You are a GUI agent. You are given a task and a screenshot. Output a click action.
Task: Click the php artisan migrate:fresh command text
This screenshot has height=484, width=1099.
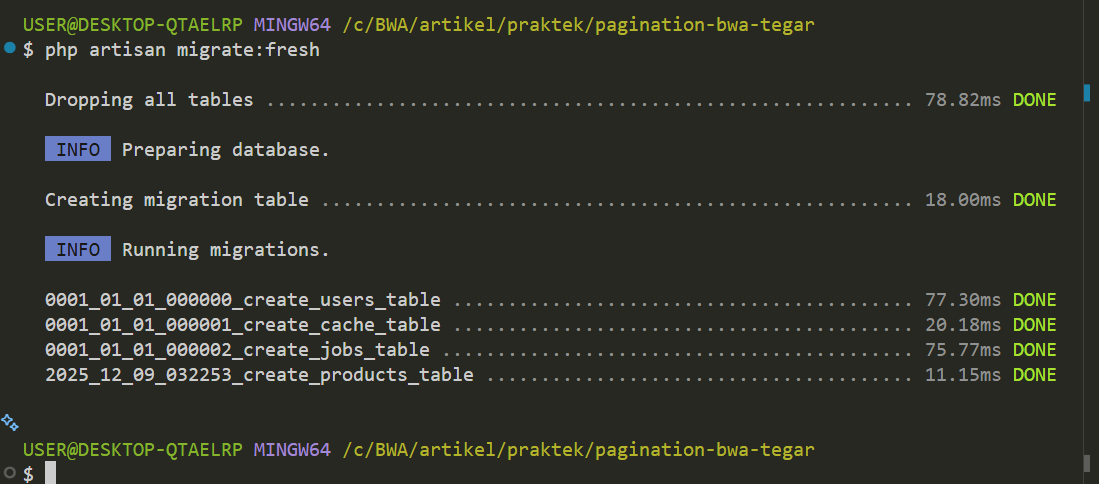pos(182,49)
